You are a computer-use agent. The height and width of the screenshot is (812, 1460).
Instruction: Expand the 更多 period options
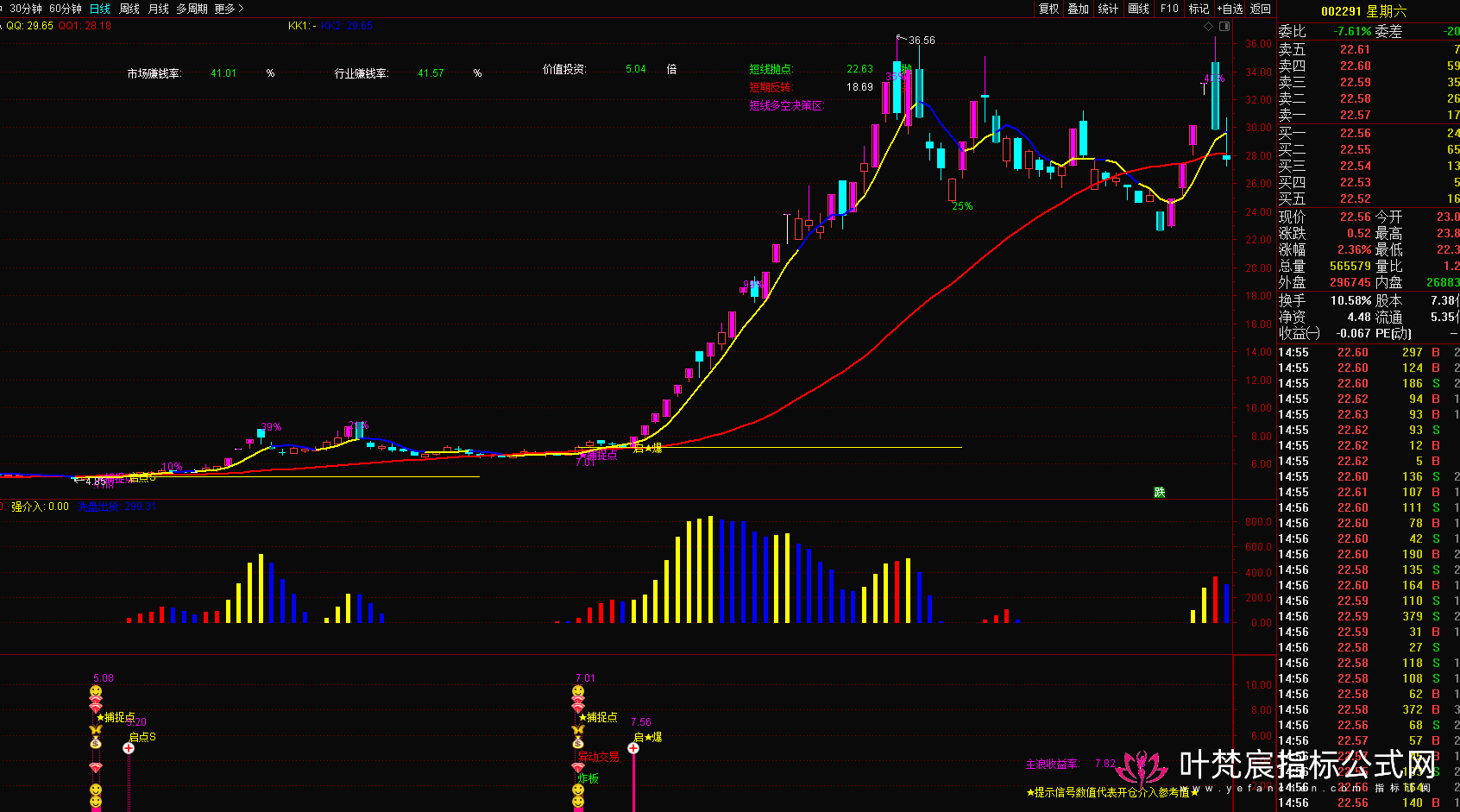(229, 9)
